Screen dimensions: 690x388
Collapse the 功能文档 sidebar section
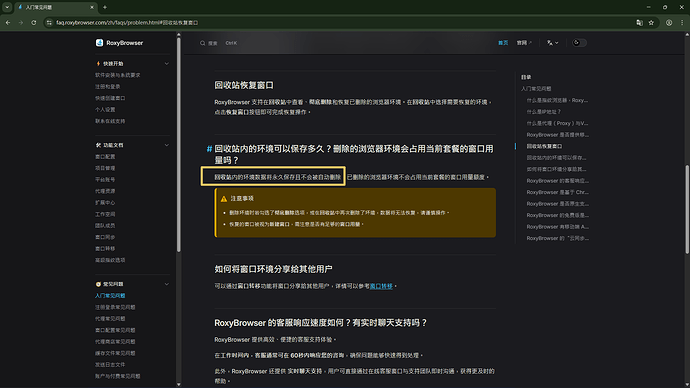pyautogui.click(x=167, y=145)
